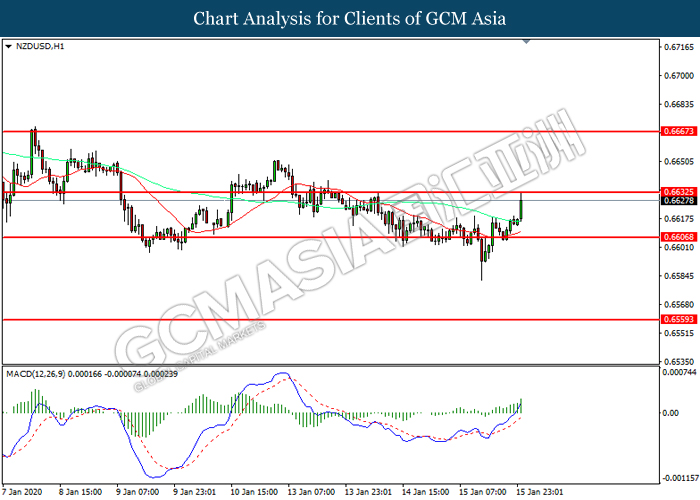Click the -0.001157 MACD axis value

[x=677, y=478]
